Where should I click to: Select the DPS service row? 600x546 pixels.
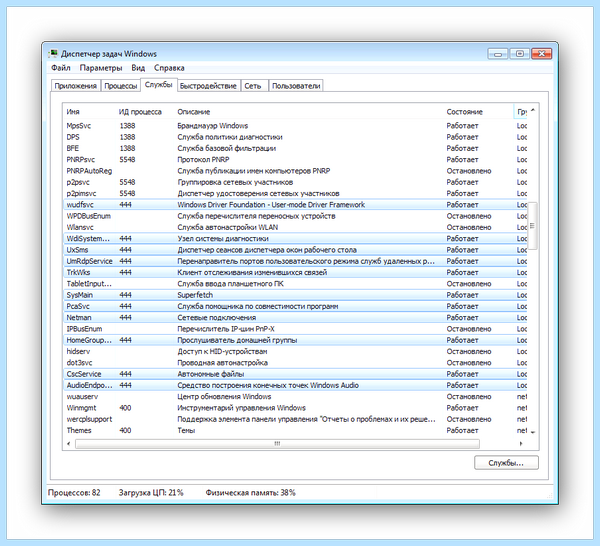295,137
